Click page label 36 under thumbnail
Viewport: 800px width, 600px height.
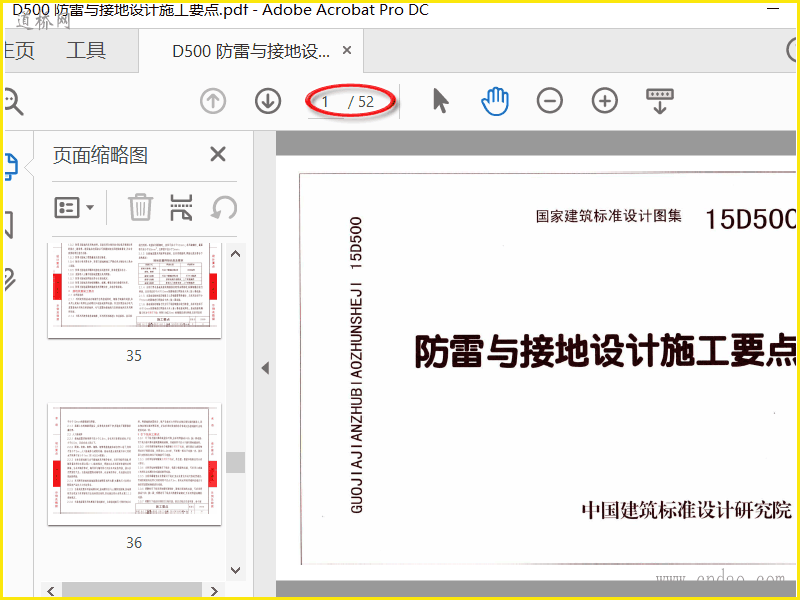(x=134, y=542)
